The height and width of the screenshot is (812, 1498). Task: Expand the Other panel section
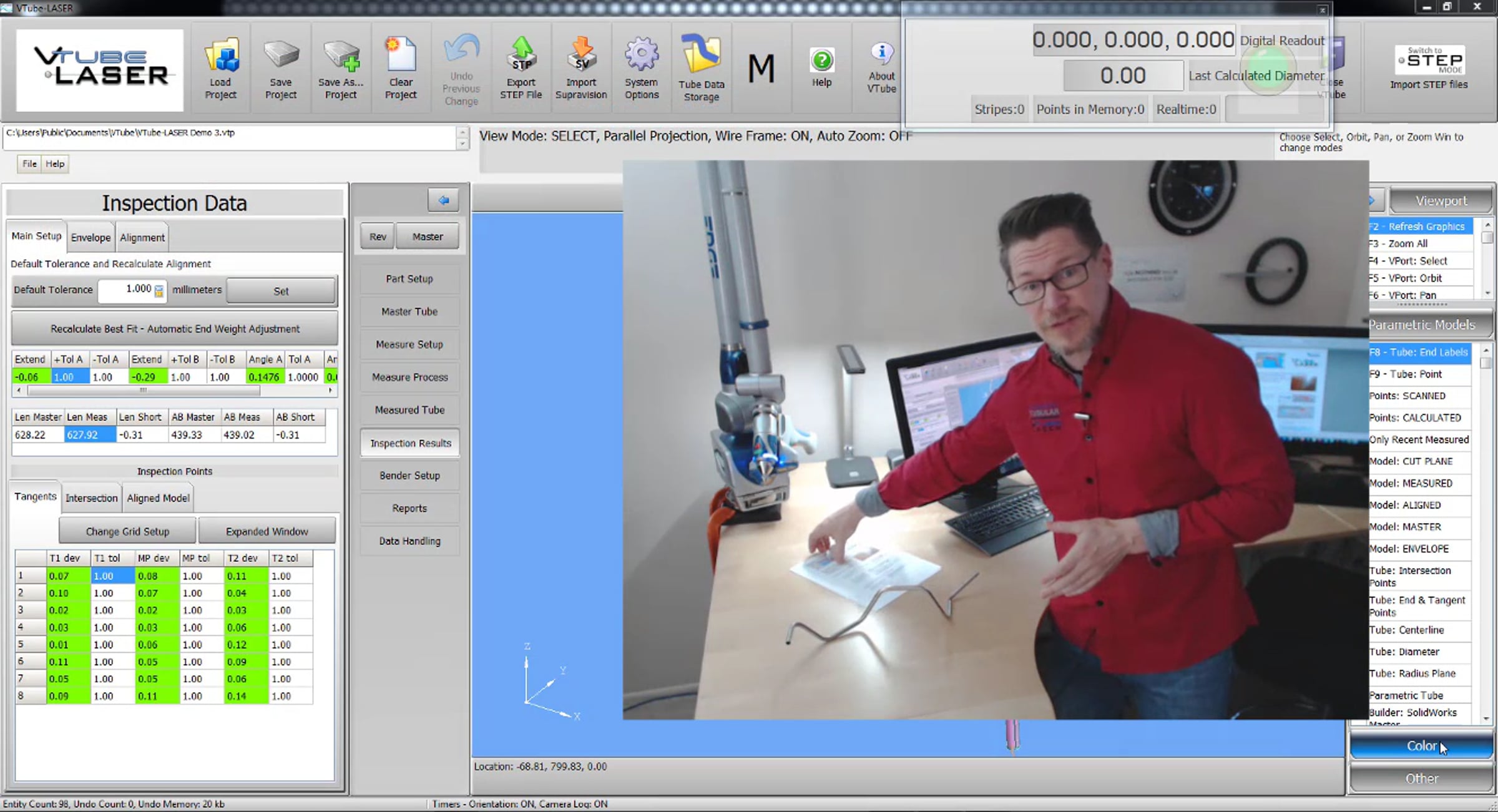(1421, 779)
